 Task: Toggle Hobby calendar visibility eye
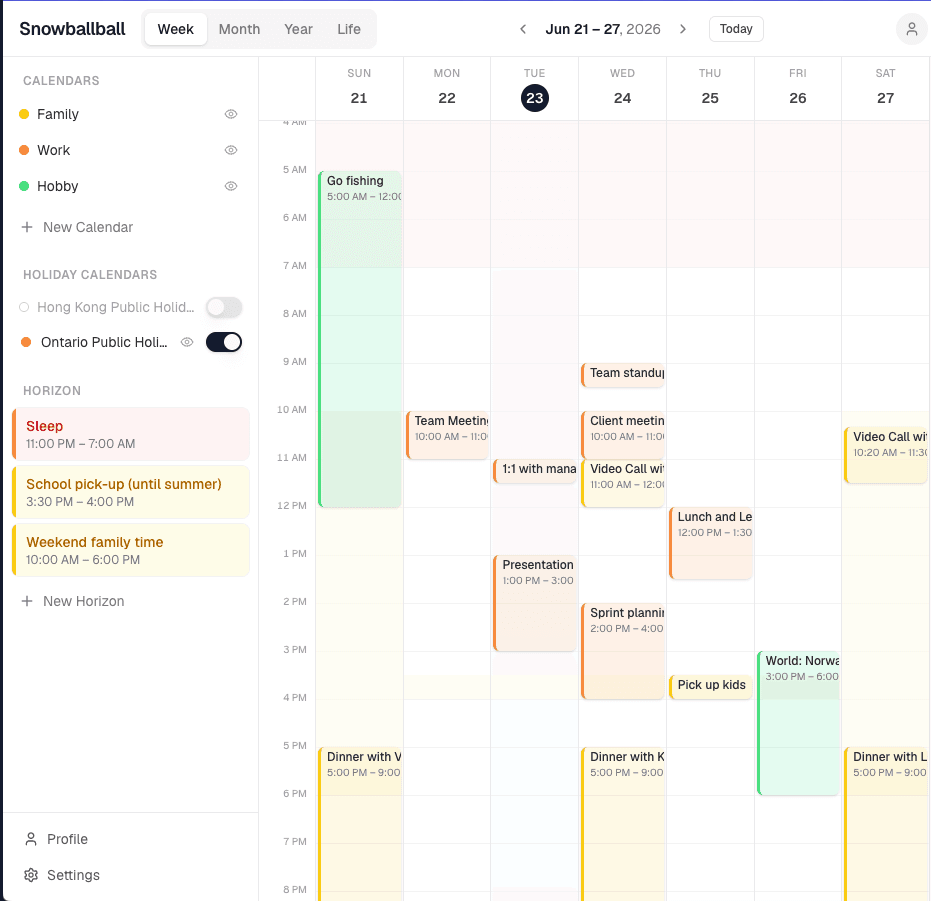(x=231, y=186)
